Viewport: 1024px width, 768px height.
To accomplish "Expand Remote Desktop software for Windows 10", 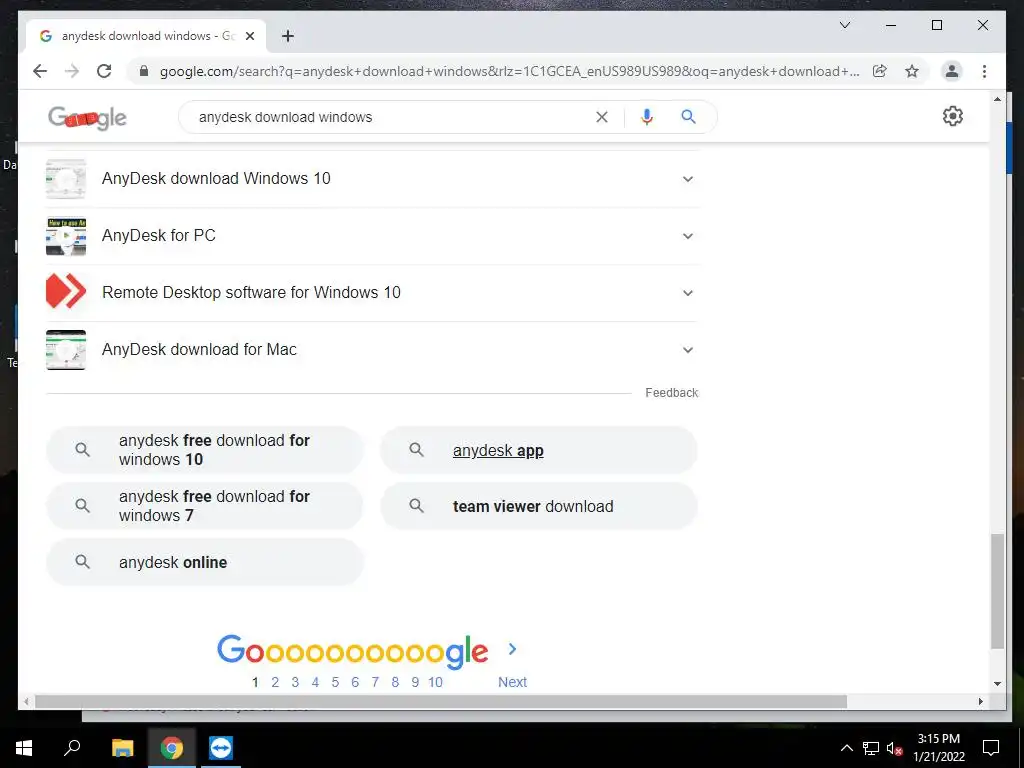I will 372,293.
